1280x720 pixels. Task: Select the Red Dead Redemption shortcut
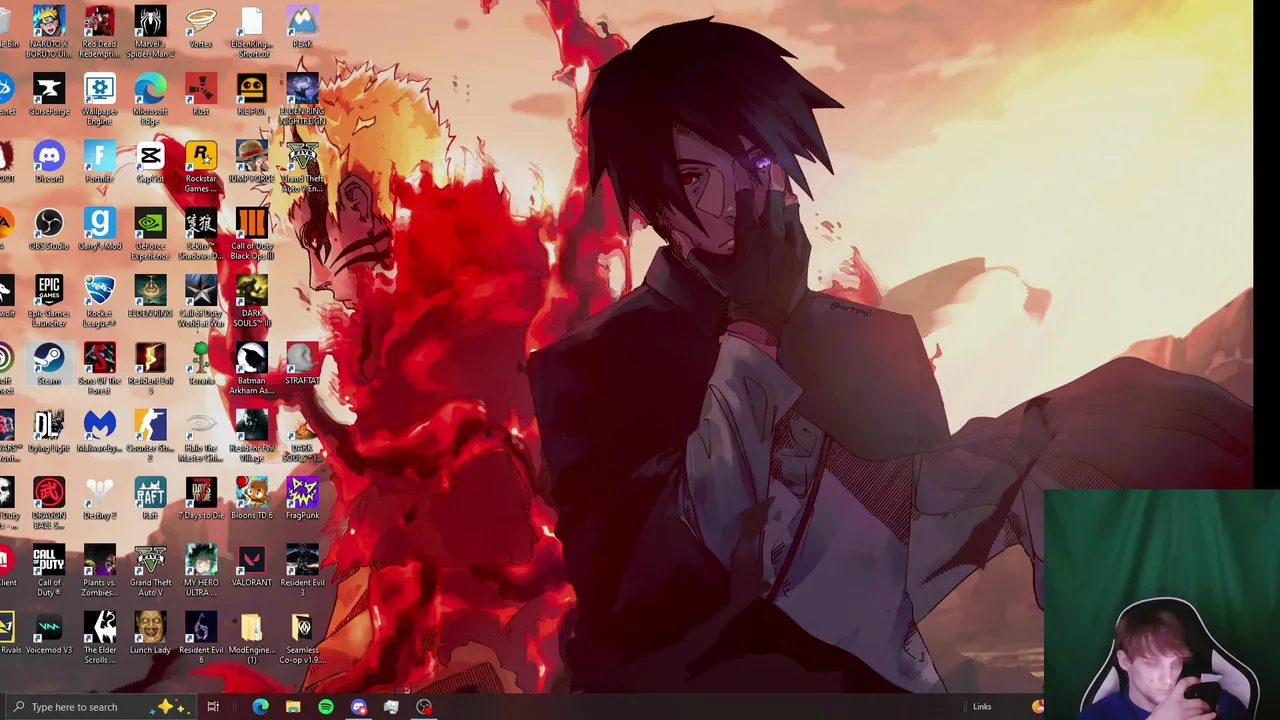tap(99, 31)
